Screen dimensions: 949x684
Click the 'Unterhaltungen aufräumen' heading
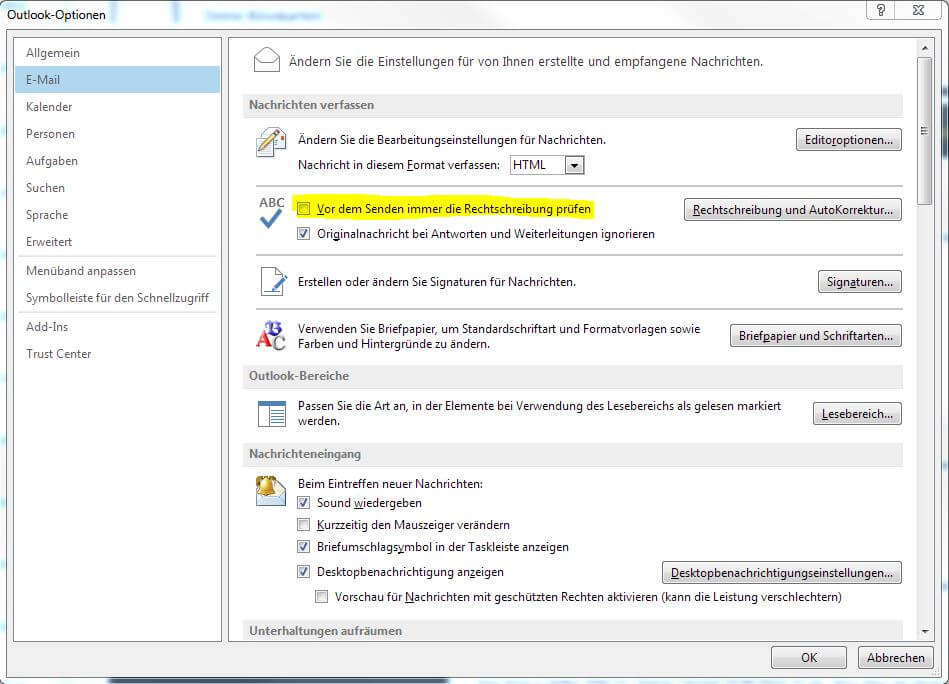(x=325, y=631)
